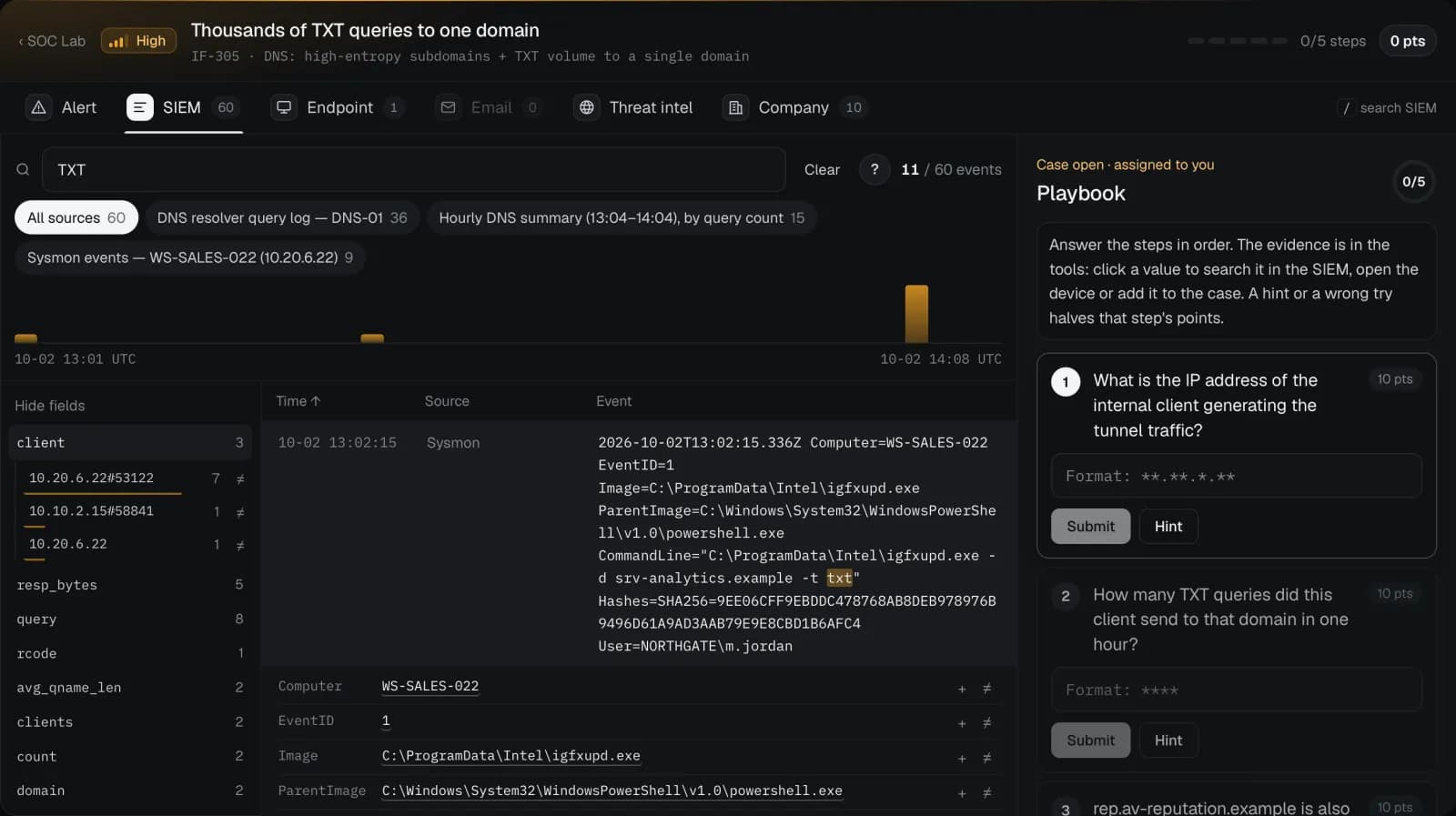This screenshot has height=816, width=1456.
Task: Expand the avg_qname_len field
Action: [x=130, y=688]
